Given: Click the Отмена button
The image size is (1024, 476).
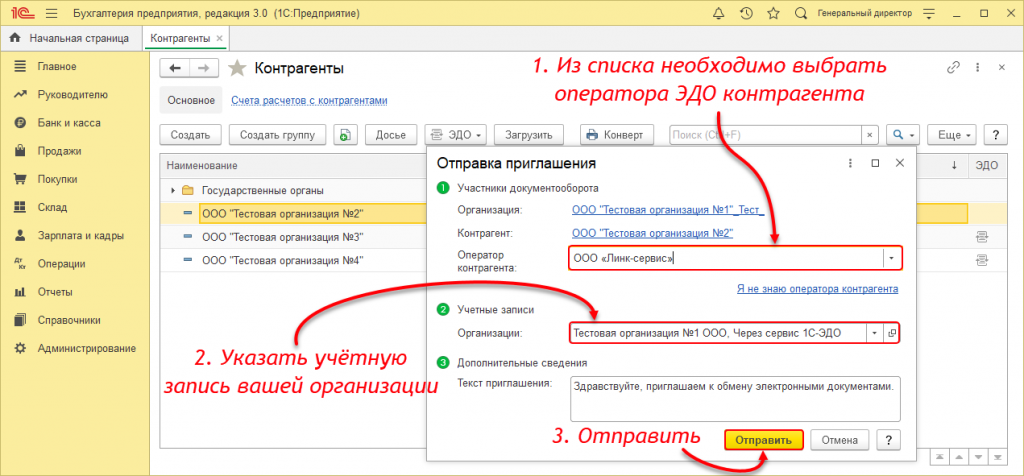Looking at the screenshot, I should tap(840, 440).
